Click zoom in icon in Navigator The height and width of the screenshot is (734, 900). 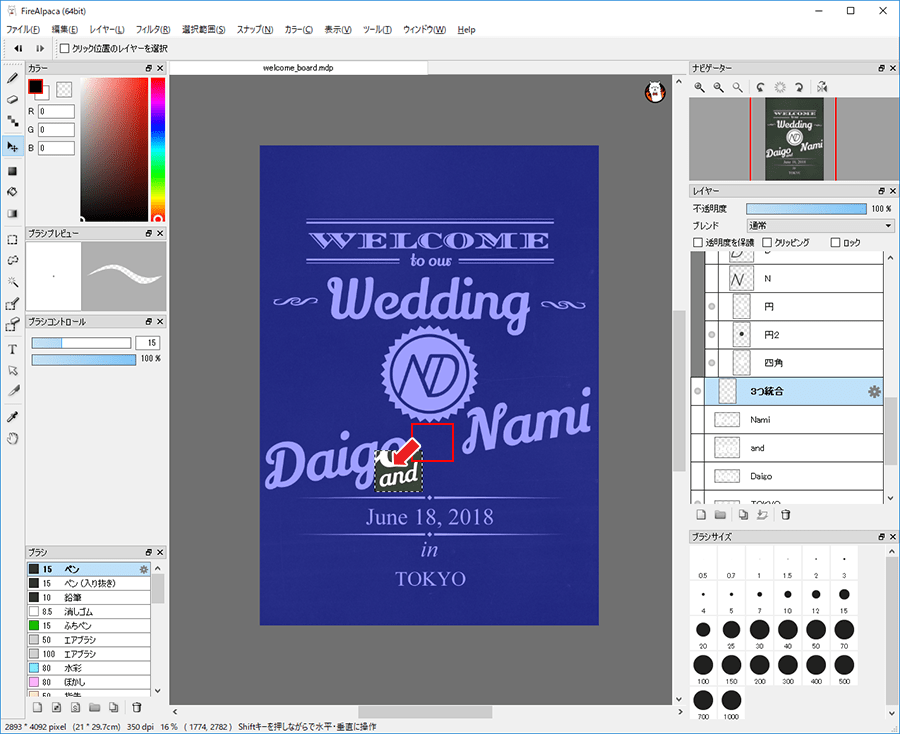click(x=701, y=87)
